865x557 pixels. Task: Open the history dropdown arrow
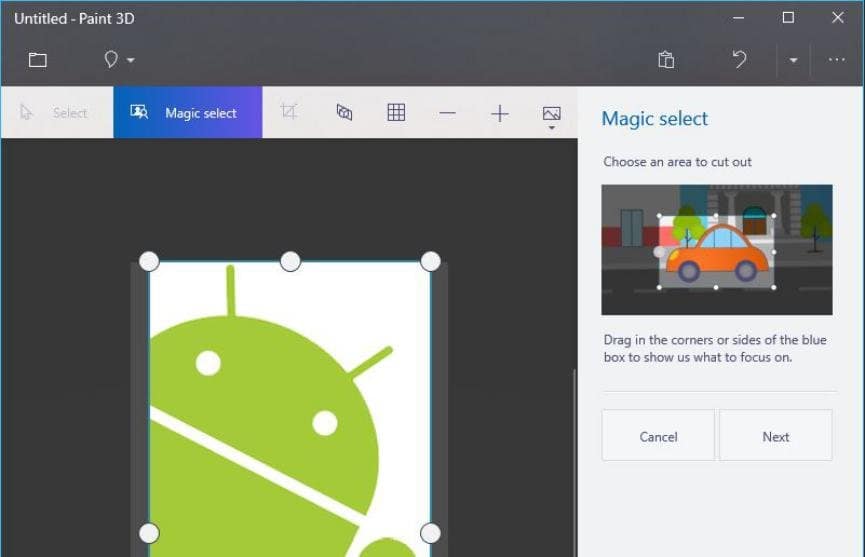coord(793,60)
